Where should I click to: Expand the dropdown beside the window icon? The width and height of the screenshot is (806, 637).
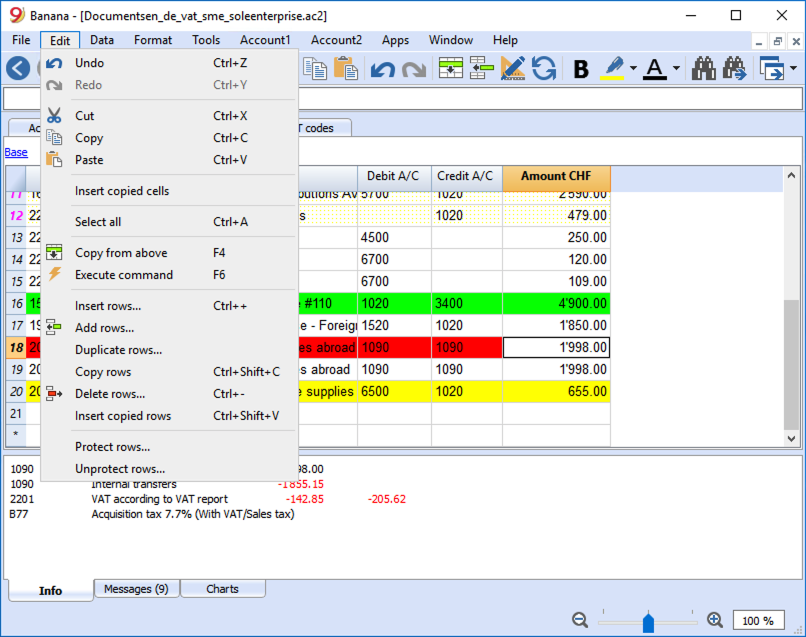tap(793, 68)
